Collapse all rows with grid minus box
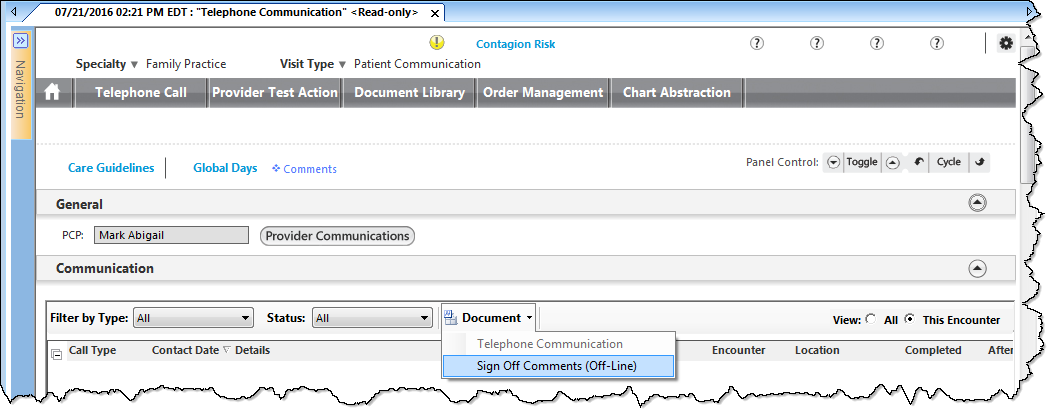 [x=57, y=354]
